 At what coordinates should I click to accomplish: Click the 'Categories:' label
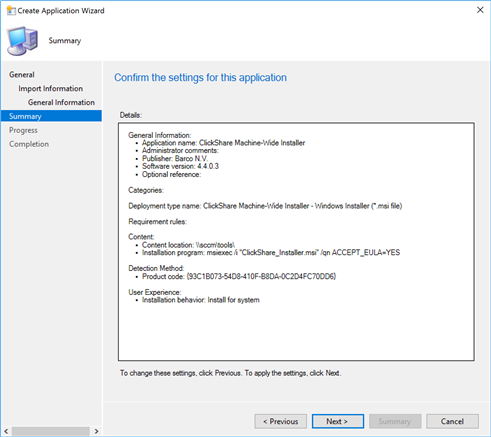click(x=146, y=190)
